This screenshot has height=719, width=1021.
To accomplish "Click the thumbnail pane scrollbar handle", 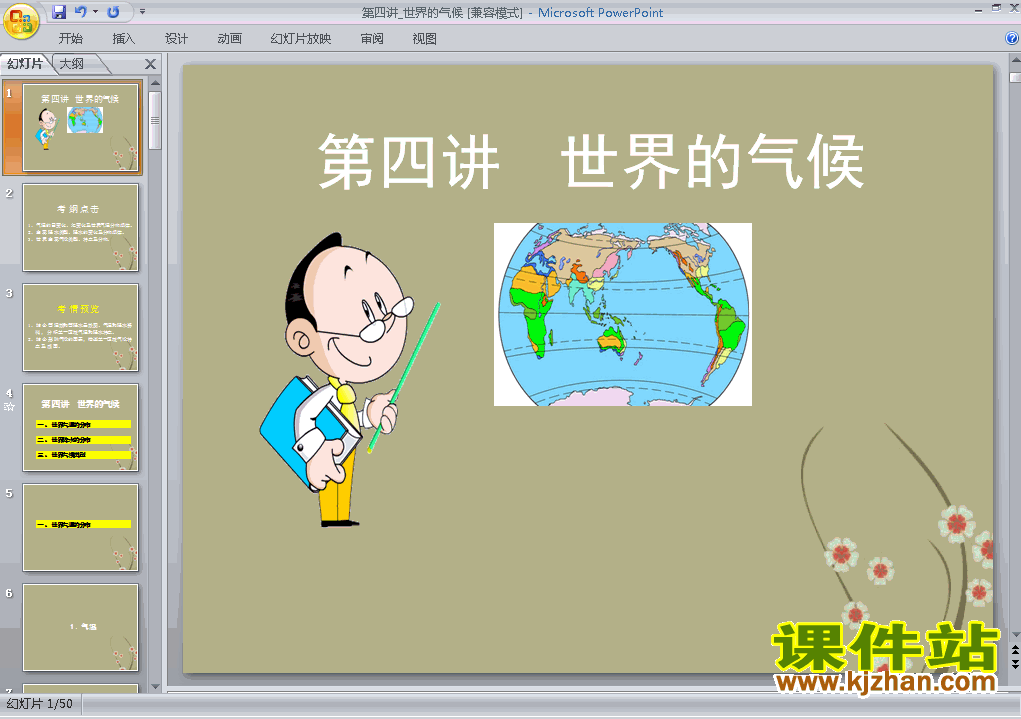I will tap(155, 120).
